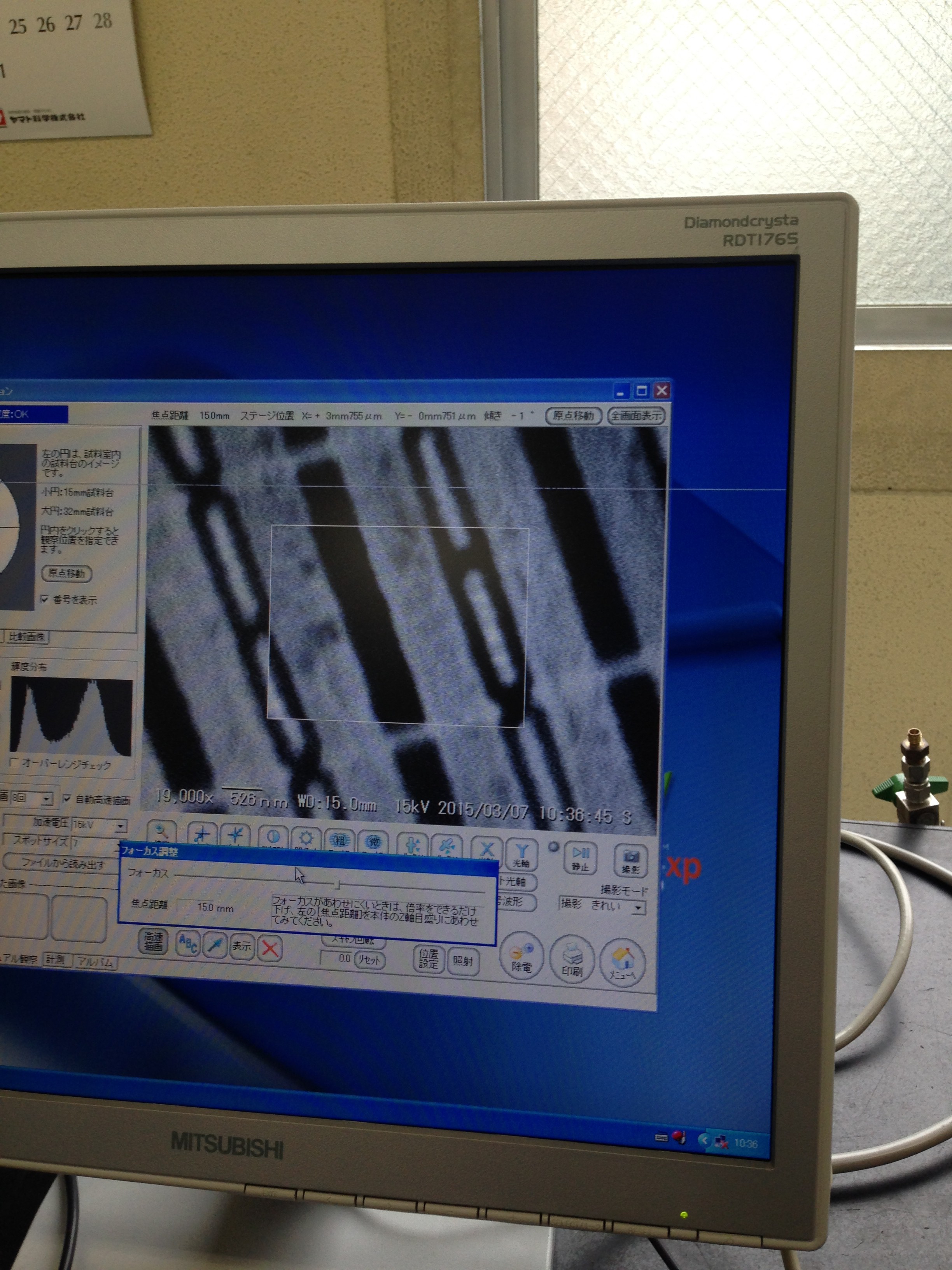Switch to the 比較画像 tab
The width and height of the screenshot is (952, 1270).
pyautogui.click(x=27, y=636)
